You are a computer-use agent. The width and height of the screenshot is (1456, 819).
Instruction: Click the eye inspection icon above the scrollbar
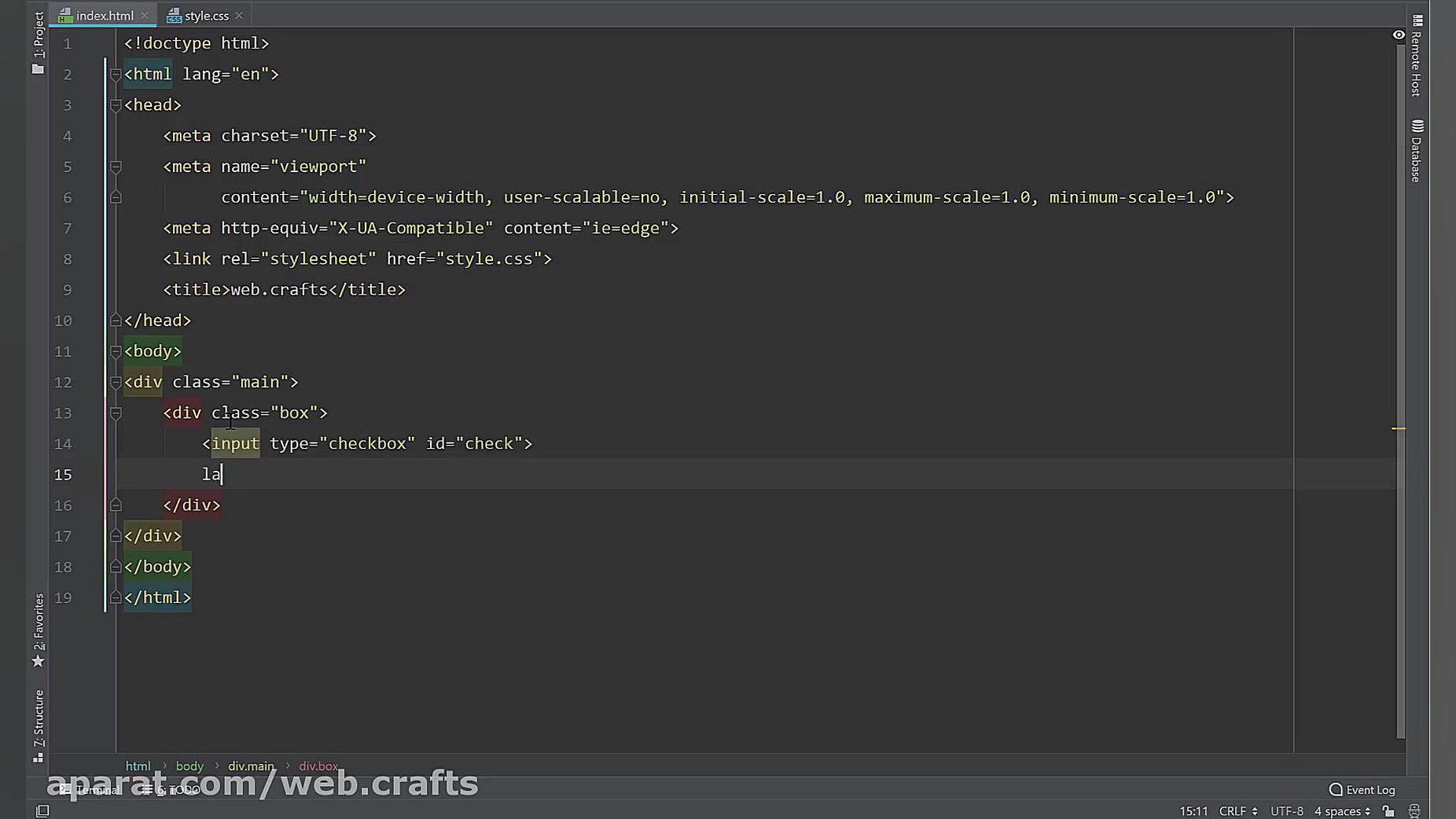[x=1399, y=35]
